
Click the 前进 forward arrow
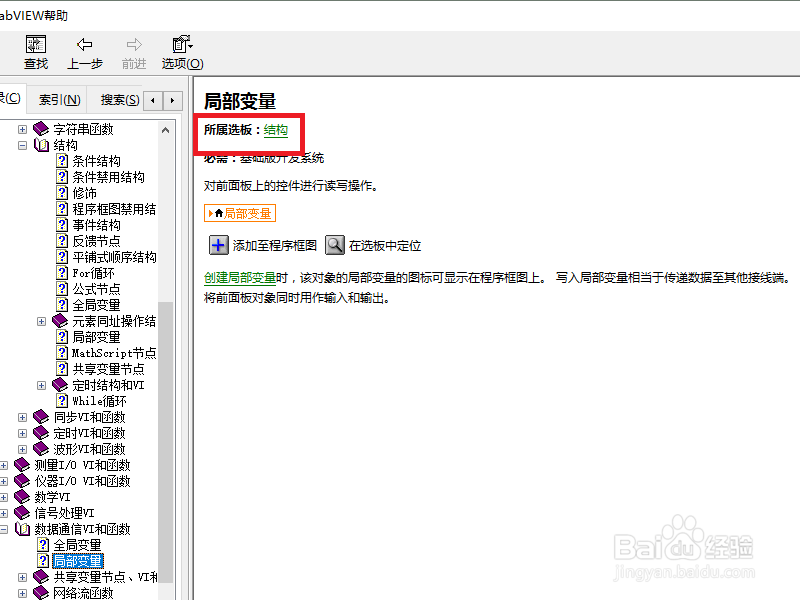tap(134, 44)
